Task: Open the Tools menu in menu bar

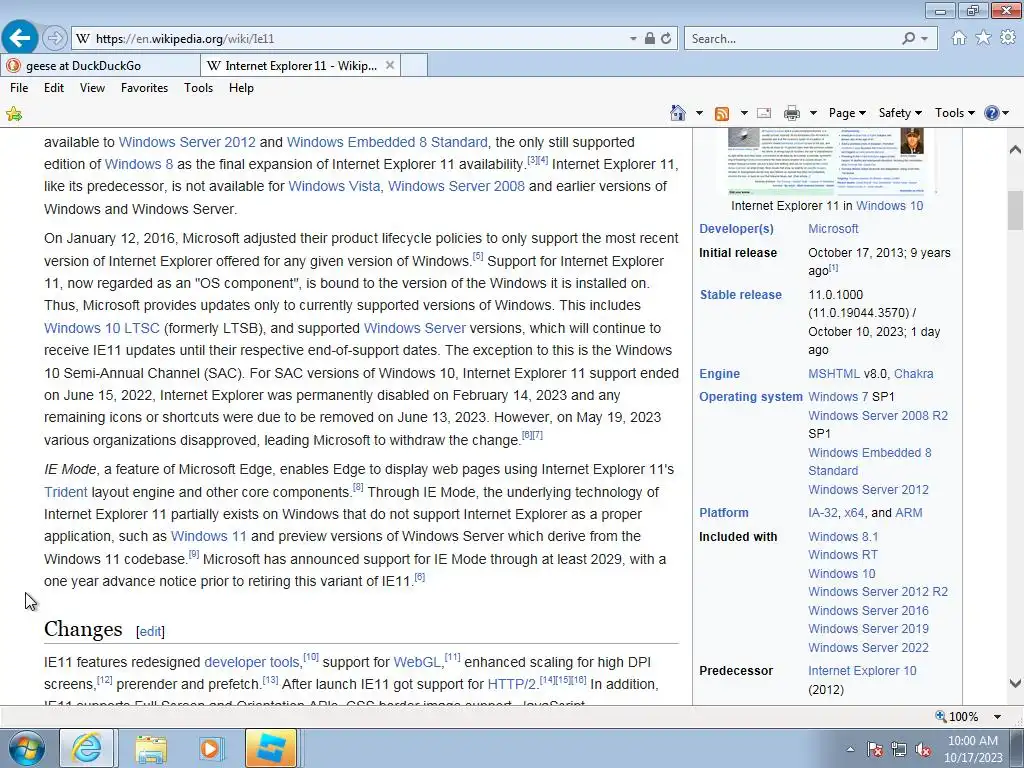Action: [x=199, y=88]
